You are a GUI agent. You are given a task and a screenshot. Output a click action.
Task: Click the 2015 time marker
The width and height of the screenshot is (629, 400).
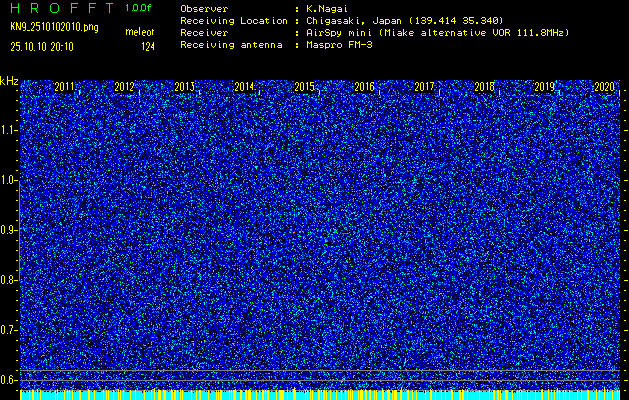point(305,87)
